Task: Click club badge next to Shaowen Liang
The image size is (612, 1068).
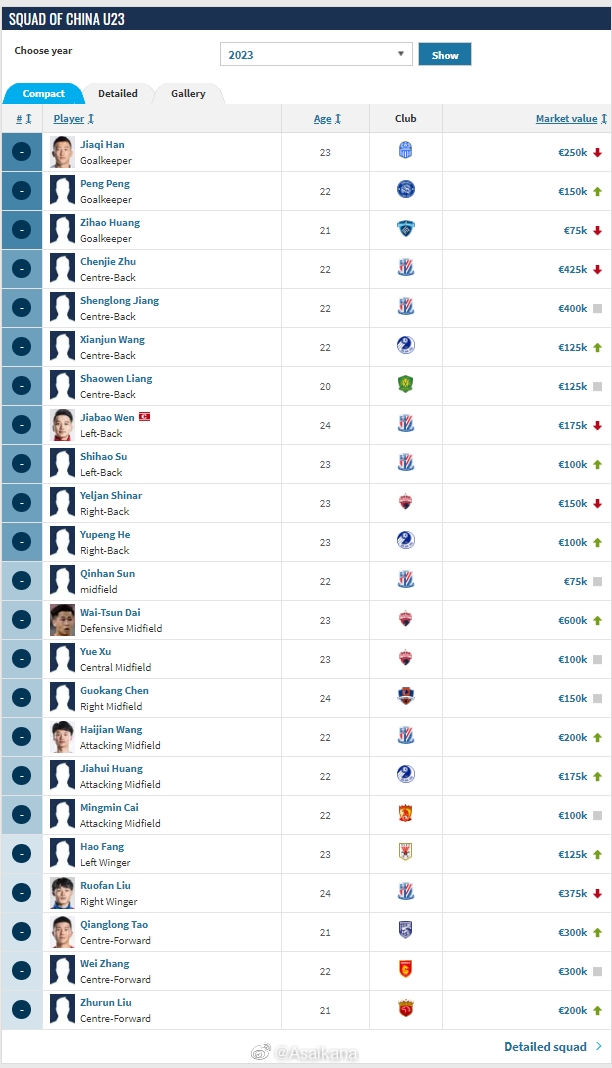Action: pos(405,385)
